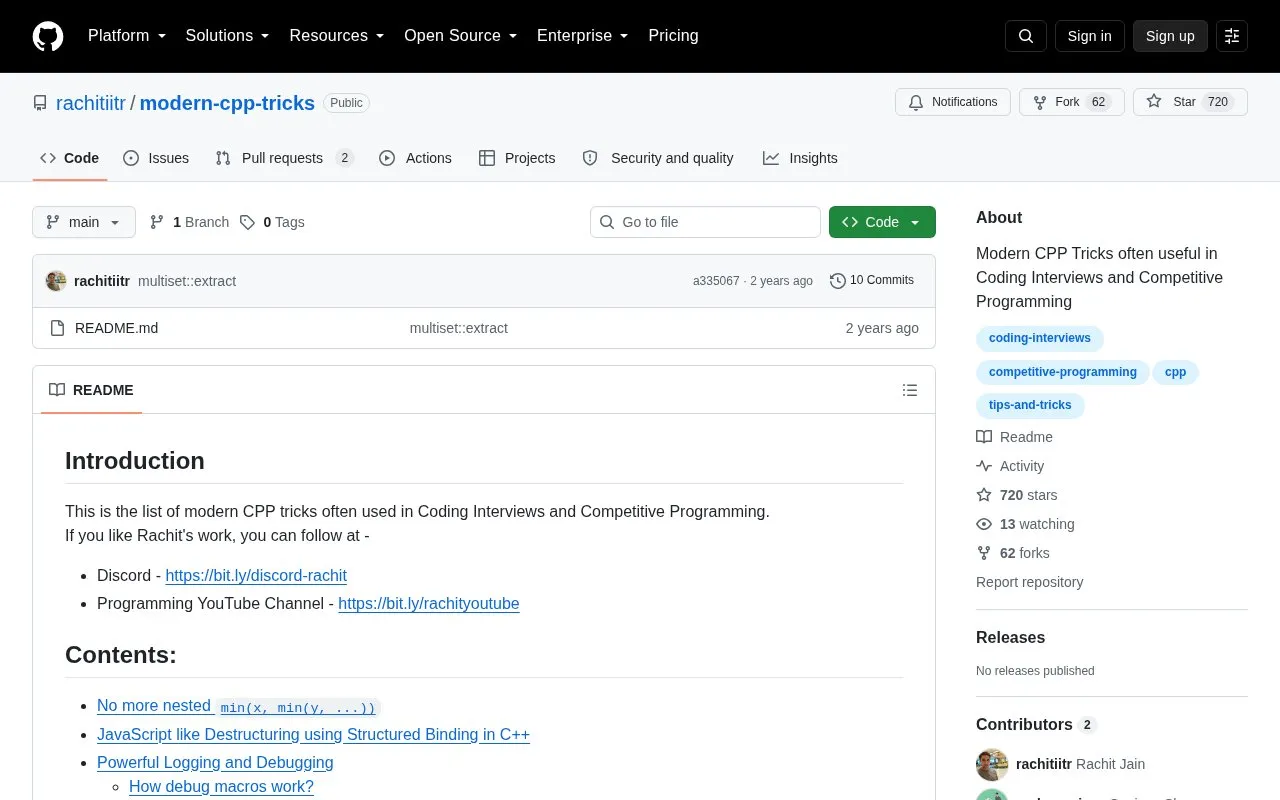
Task: Click Report repository link
Action: tap(1030, 582)
